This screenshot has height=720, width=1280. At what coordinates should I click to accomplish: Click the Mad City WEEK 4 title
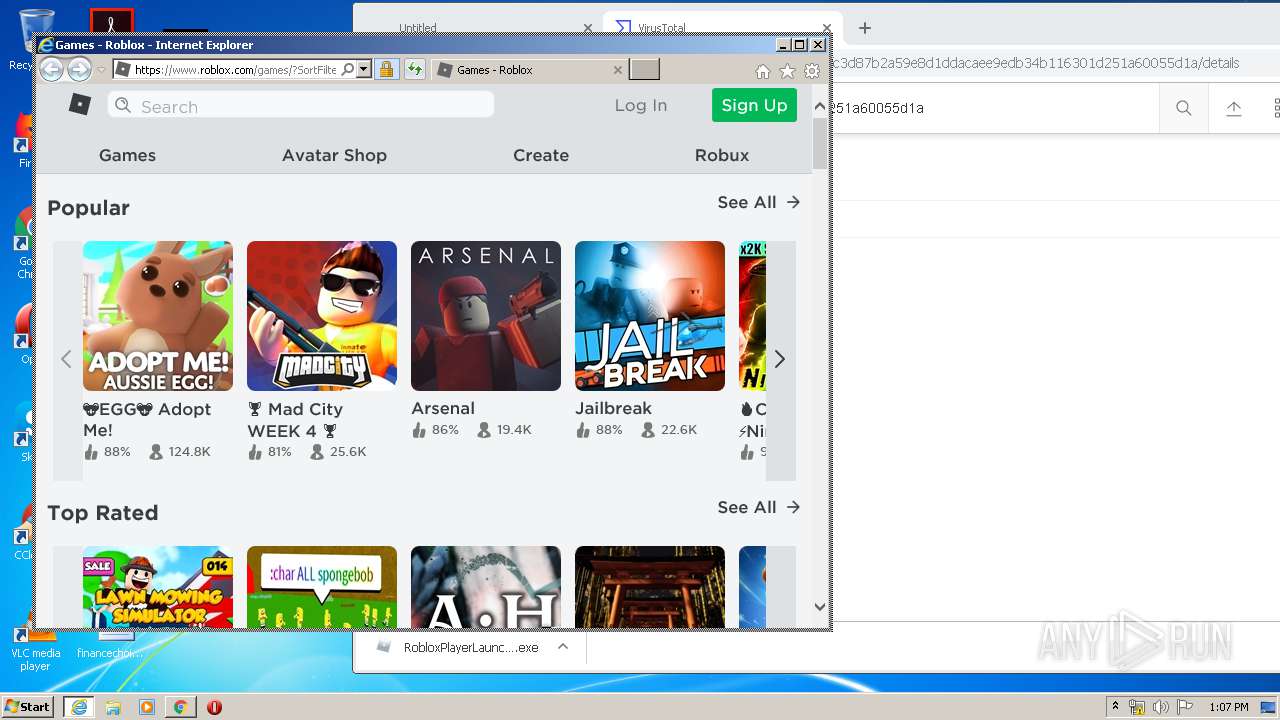pyautogui.click(x=295, y=420)
